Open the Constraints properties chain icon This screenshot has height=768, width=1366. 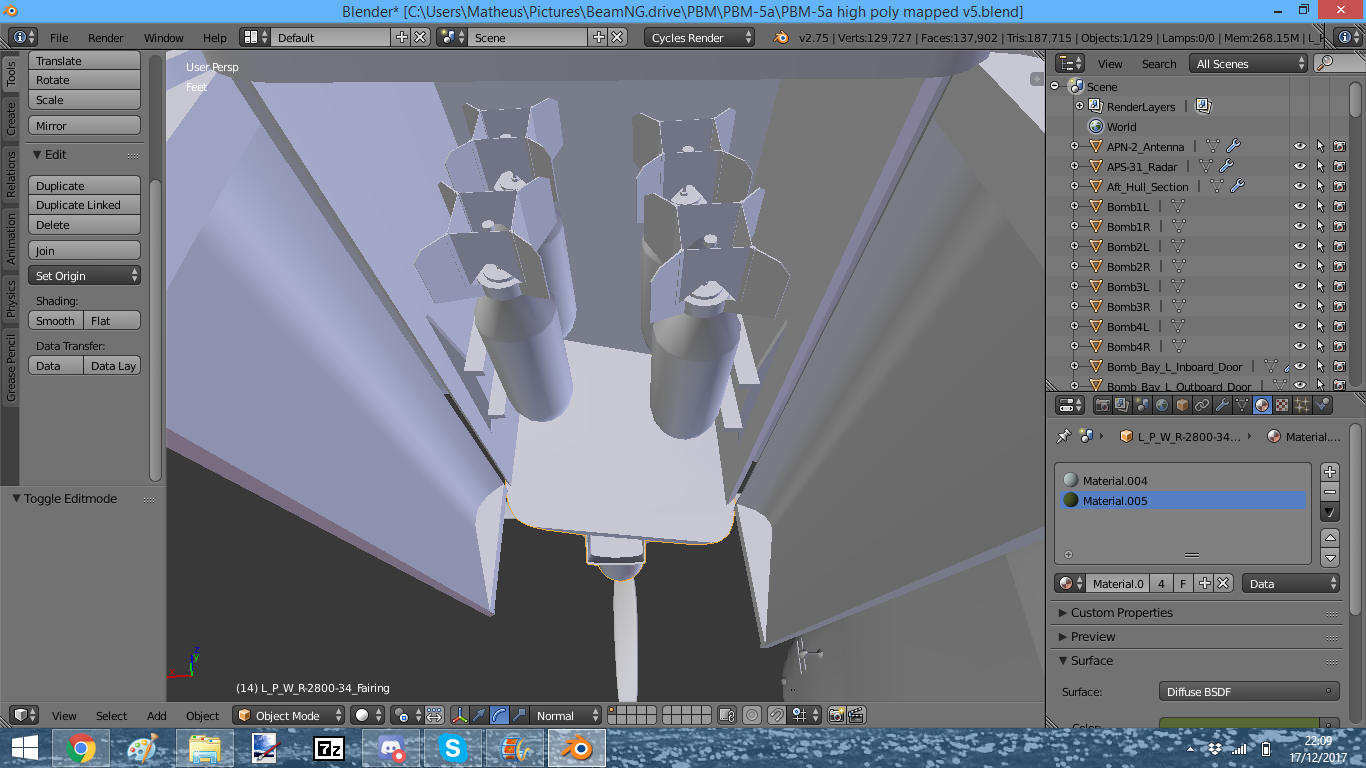(1202, 405)
